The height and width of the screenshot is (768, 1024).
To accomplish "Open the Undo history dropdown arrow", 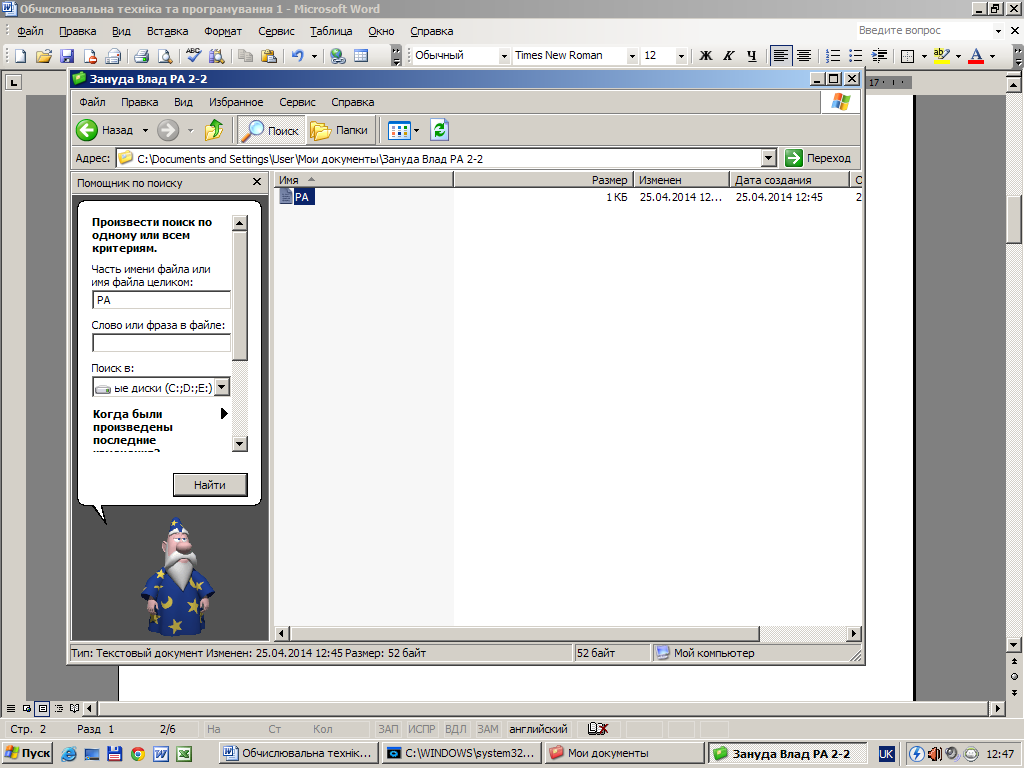I will (314, 56).
